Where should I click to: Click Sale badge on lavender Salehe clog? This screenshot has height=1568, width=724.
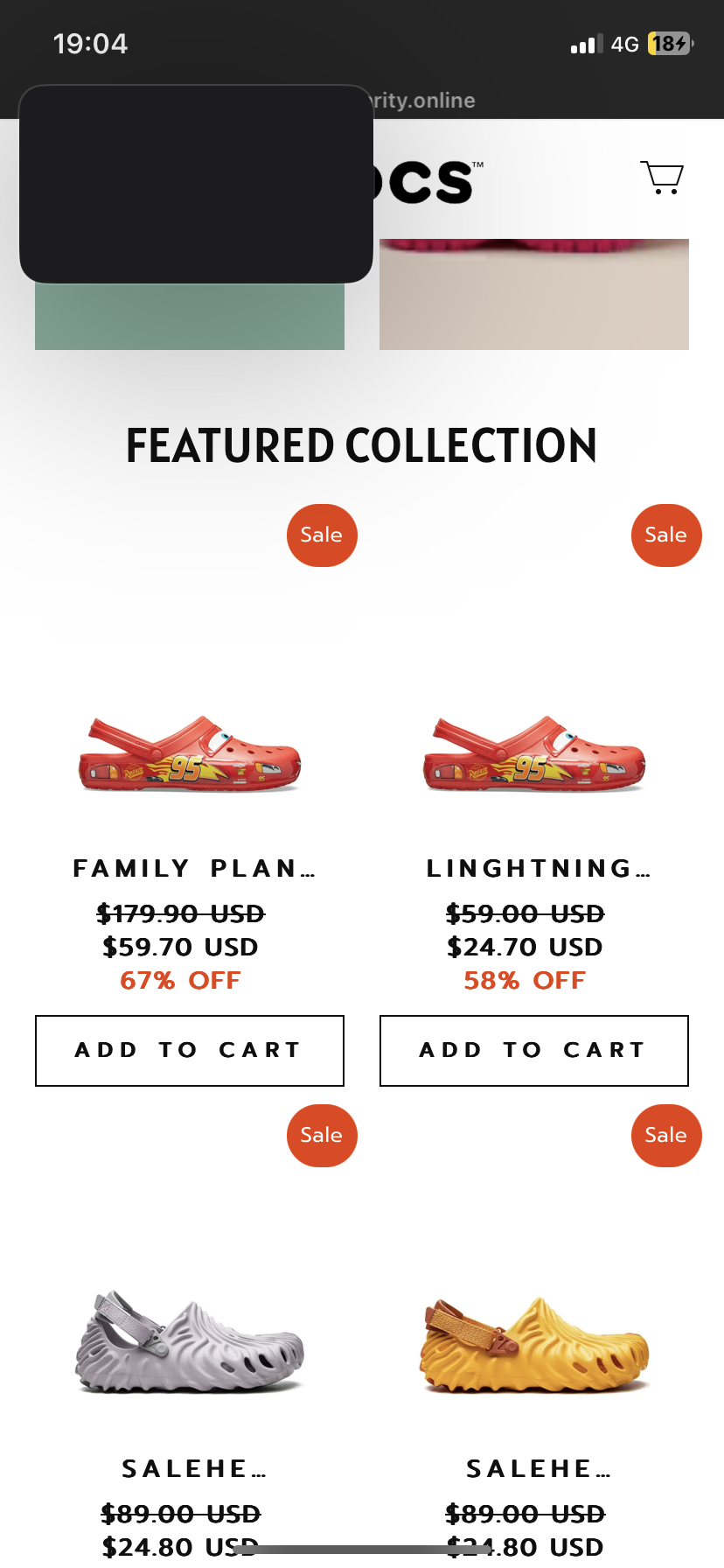322,1136
